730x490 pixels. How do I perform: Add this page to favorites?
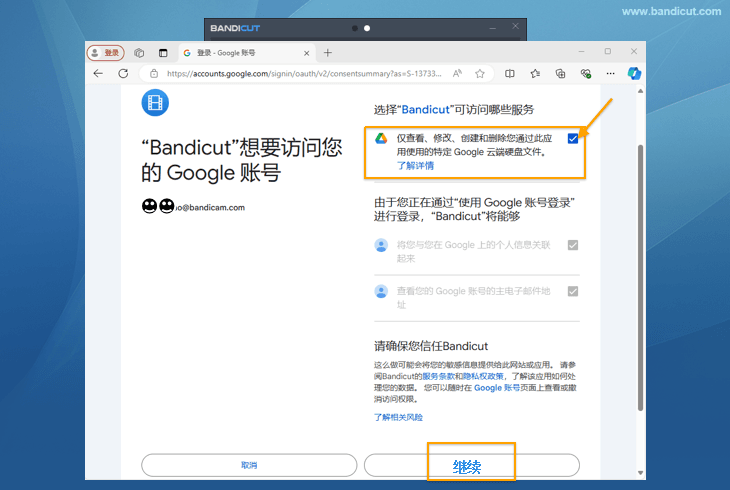coord(480,73)
